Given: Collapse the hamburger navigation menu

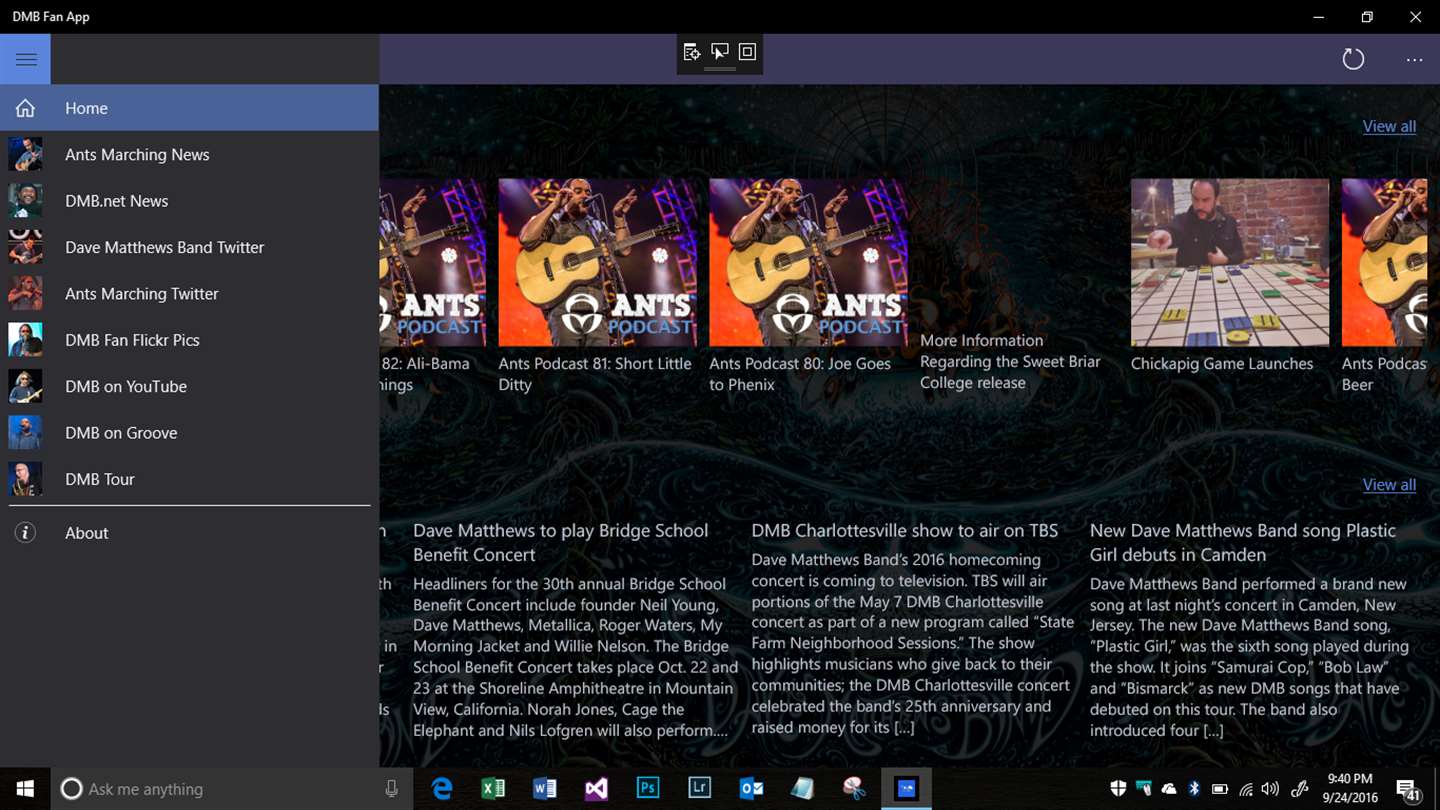Looking at the screenshot, I should point(26,59).
